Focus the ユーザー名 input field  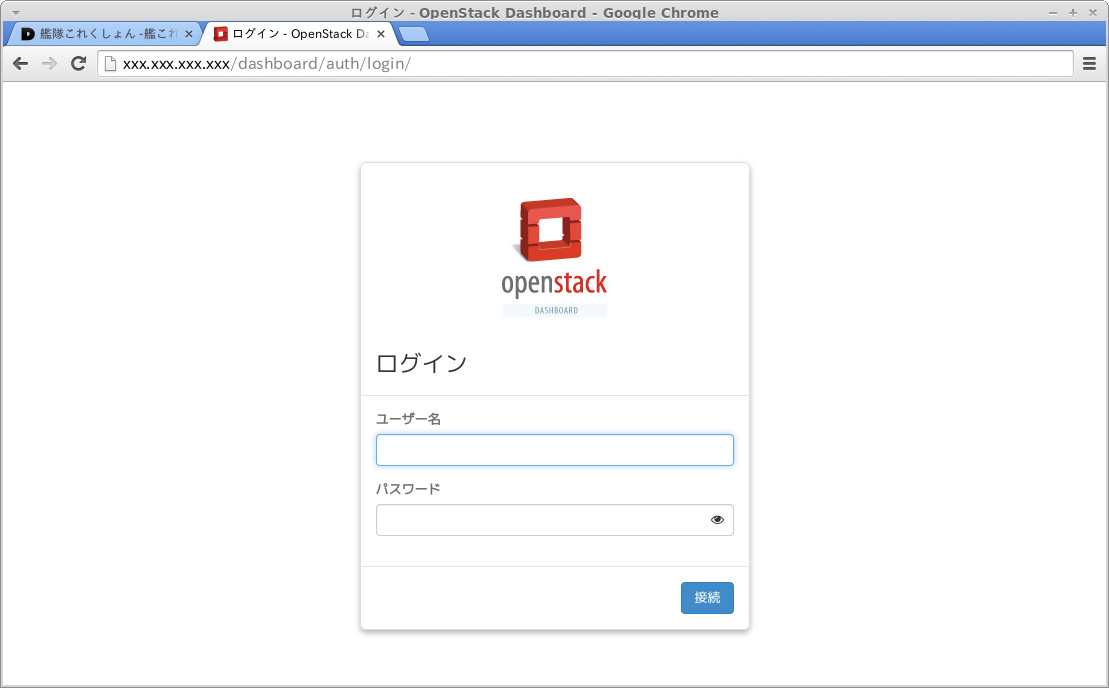point(554,450)
